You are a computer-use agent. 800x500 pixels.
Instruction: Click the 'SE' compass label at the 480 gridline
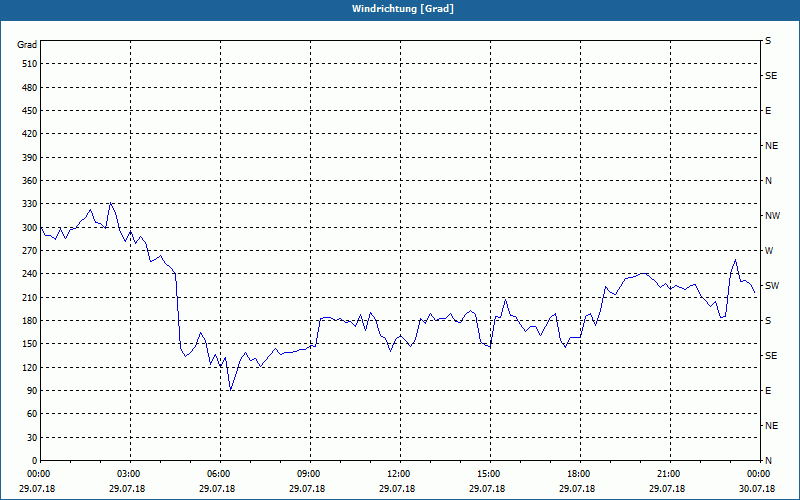(771, 76)
